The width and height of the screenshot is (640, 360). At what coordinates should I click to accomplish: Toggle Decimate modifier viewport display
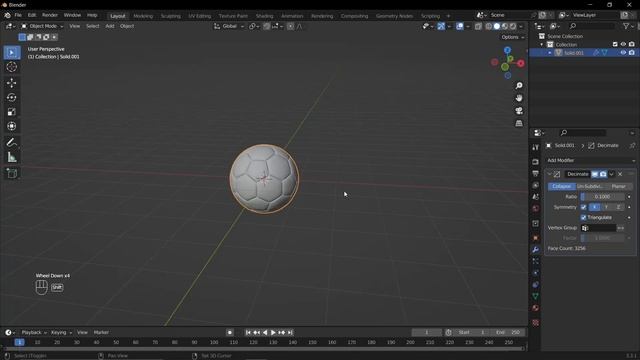pyautogui.click(x=595, y=174)
